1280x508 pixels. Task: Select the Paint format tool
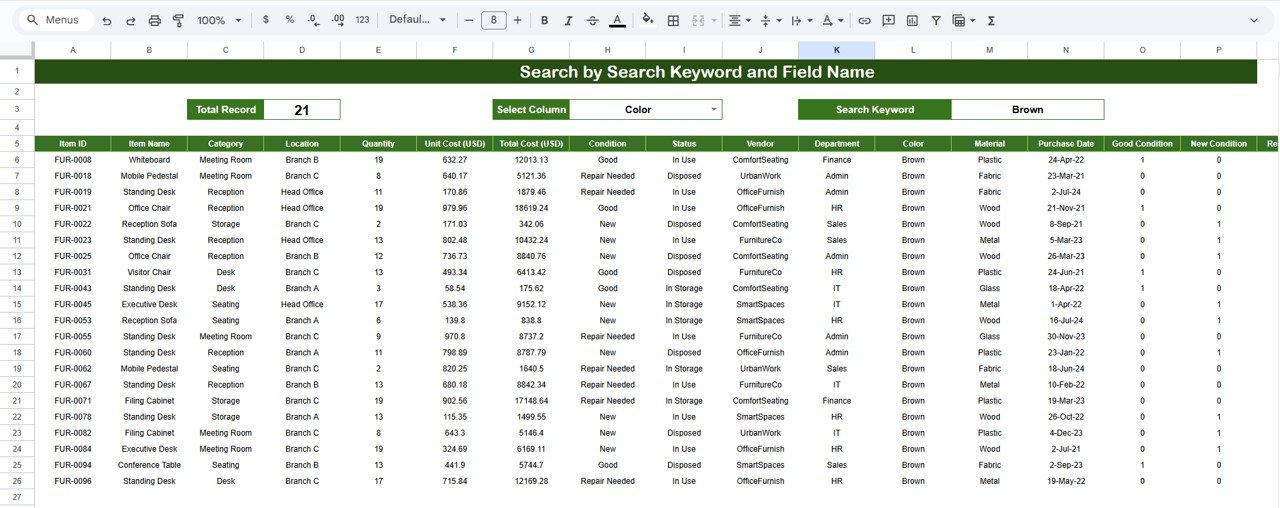(x=178, y=20)
